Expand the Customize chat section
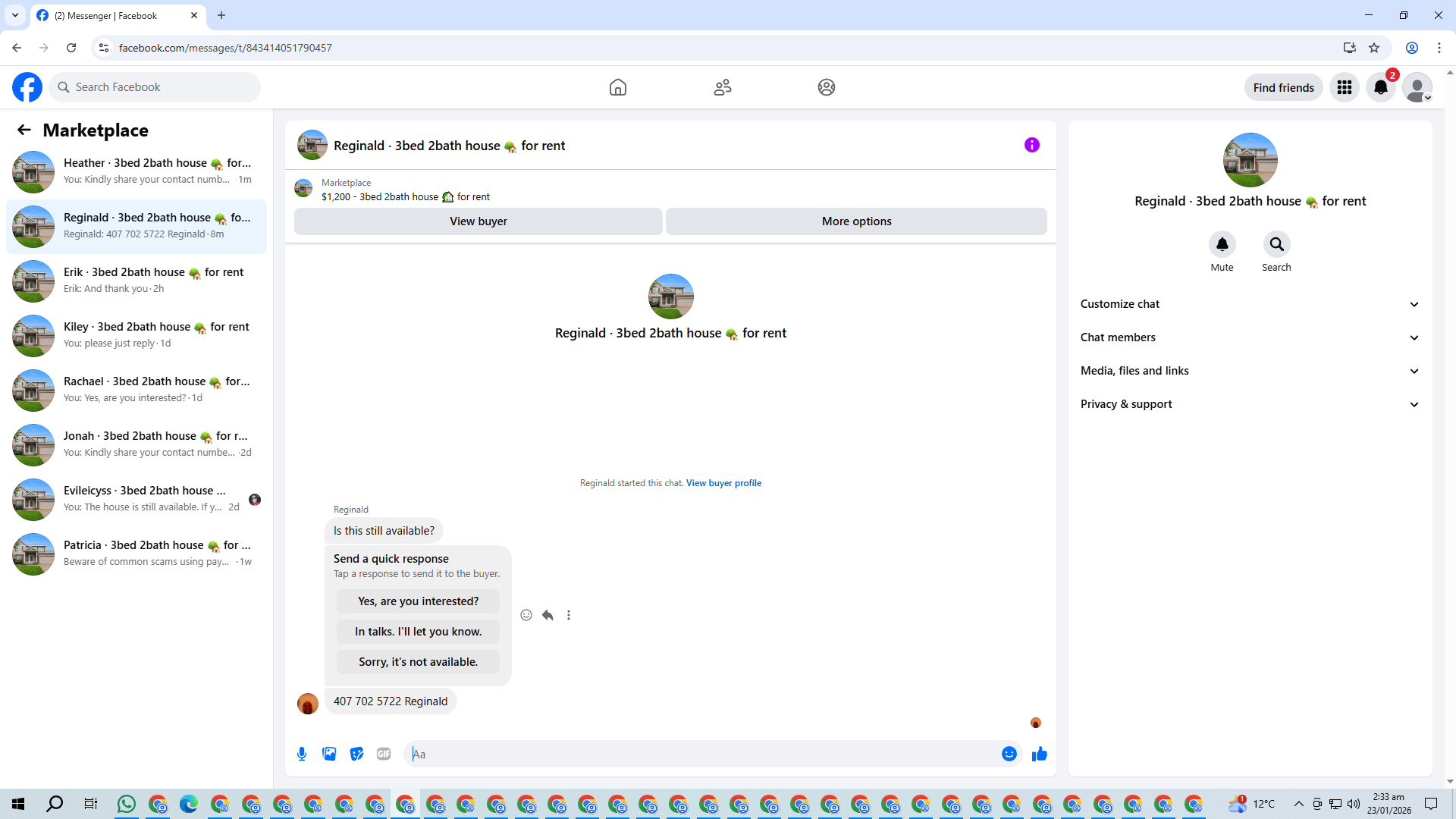The height and width of the screenshot is (819, 1456). coord(1250,304)
